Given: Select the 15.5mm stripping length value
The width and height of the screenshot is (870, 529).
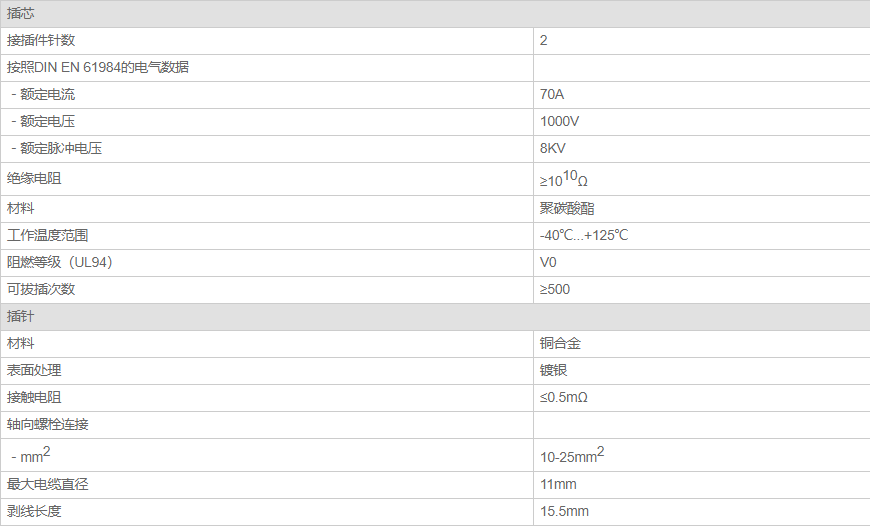Looking at the screenshot, I should [x=564, y=511].
